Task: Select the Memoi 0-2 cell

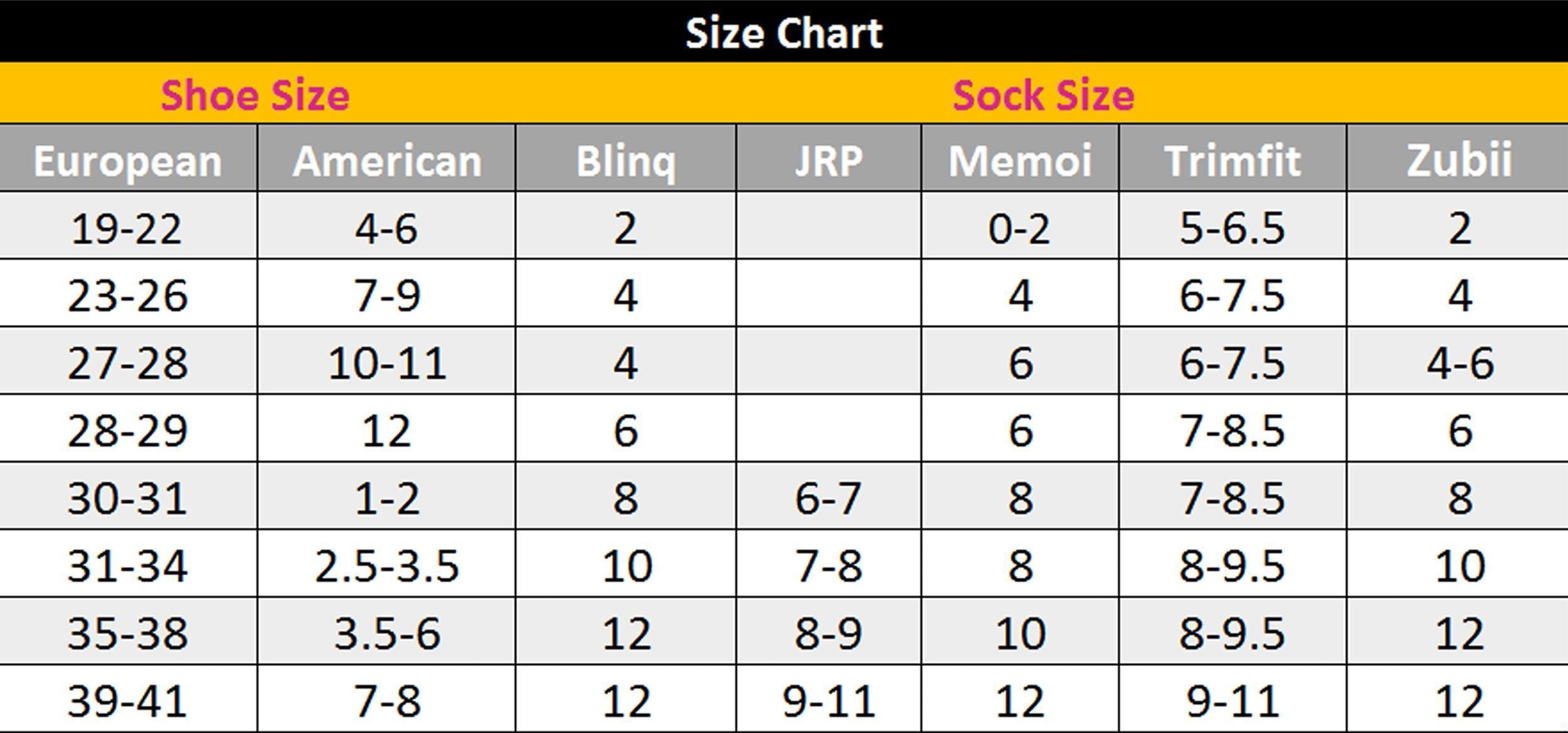Action: [1019, 228]
